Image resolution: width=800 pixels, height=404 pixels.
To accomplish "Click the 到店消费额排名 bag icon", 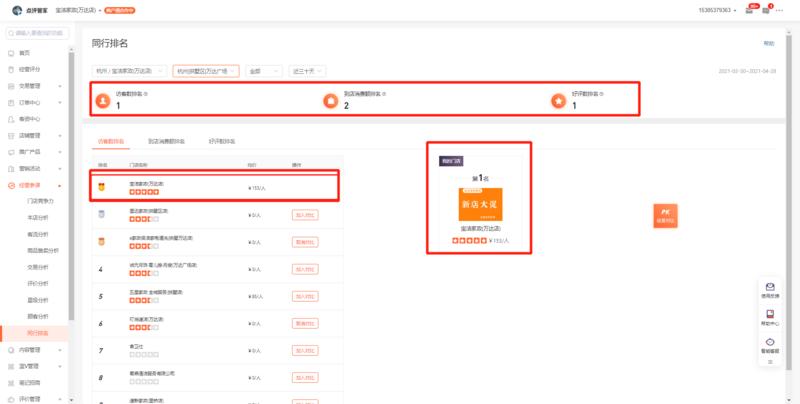I will coord(330,100).
